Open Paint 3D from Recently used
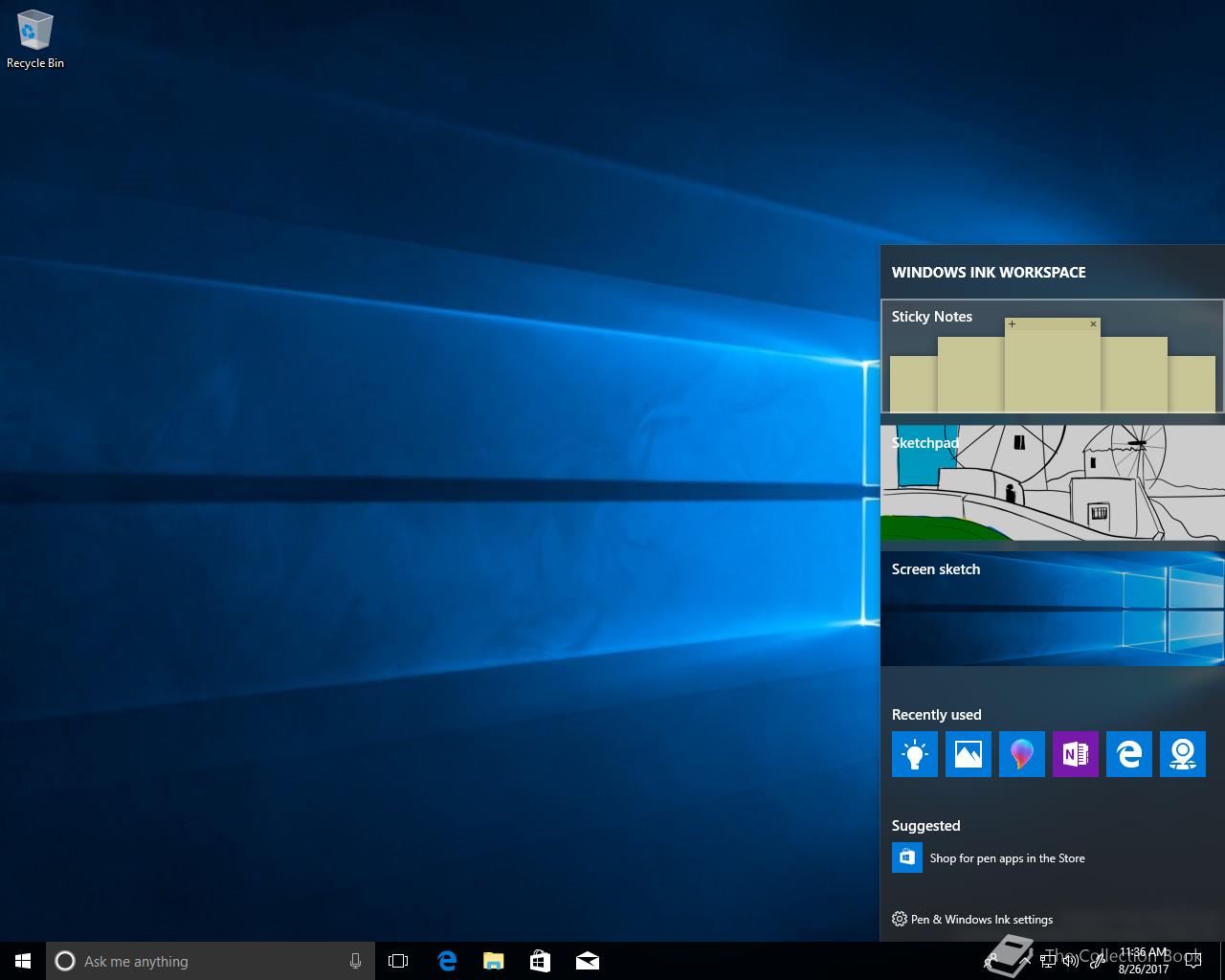The image size is (1225, 980). click(1021, 754)
